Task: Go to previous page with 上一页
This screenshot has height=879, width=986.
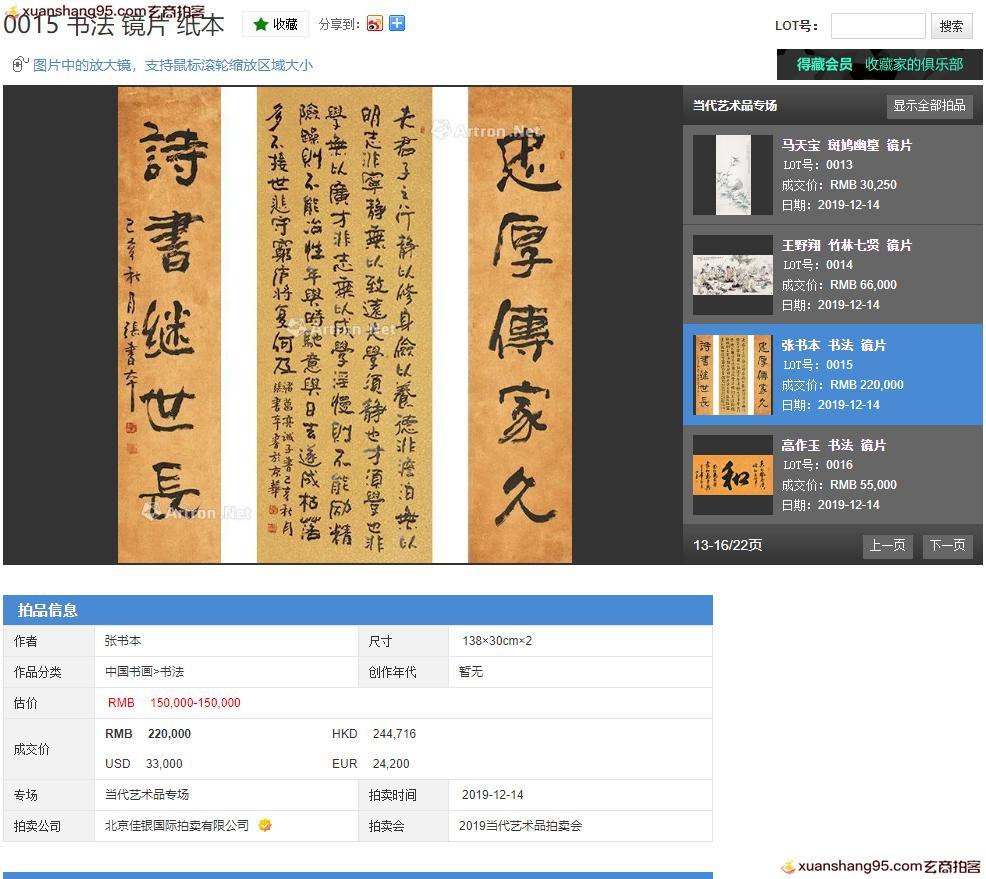Action: click(887, 545)
